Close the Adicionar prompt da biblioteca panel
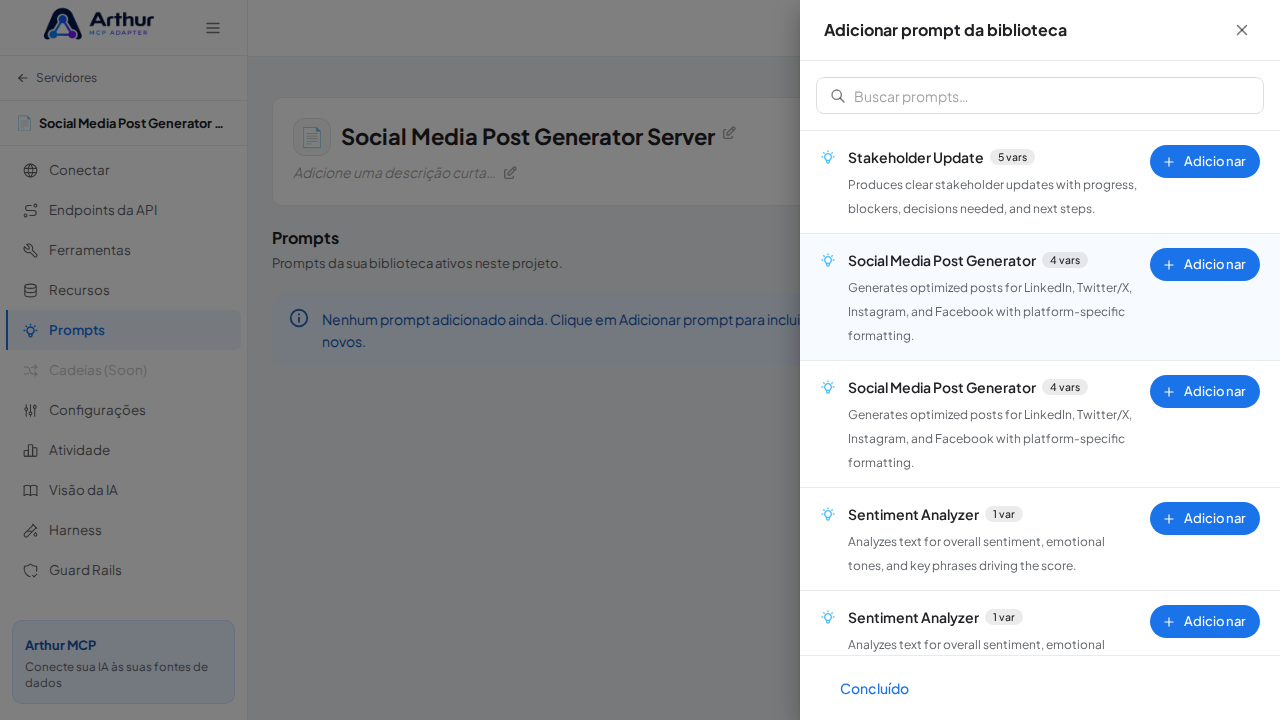Viewport: 1280px width, 720px height. (1242, 30)
